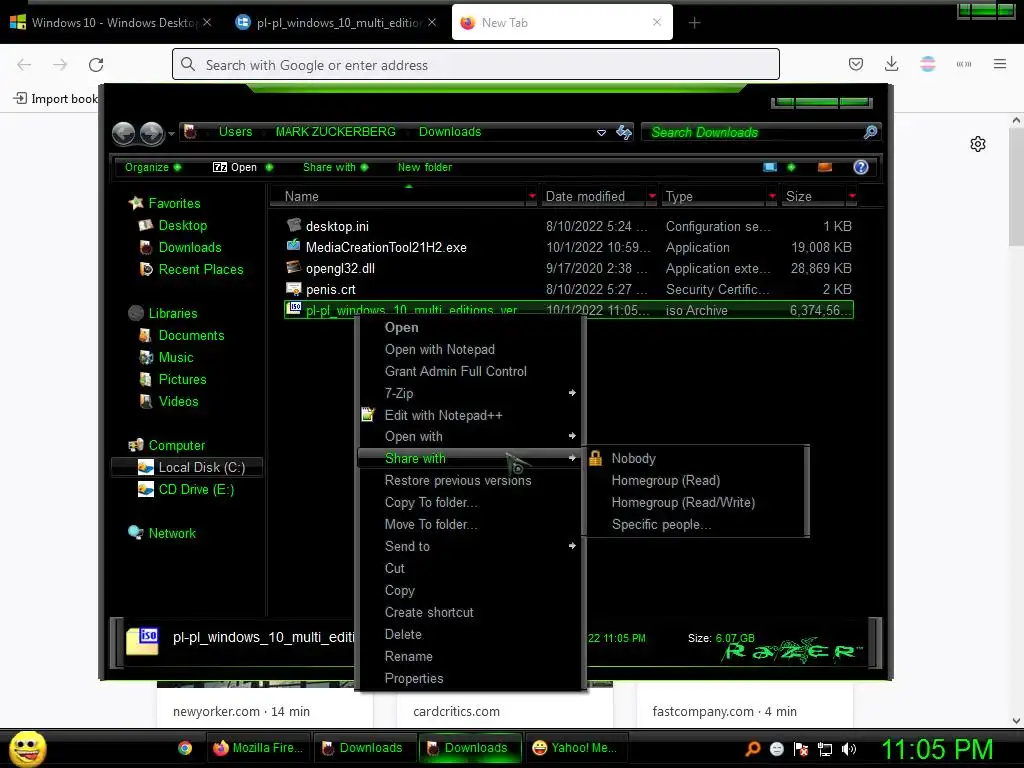Click the Date modified column filter arrow
The width and height of the screenshot is (1024, 768).
(652, 196)
